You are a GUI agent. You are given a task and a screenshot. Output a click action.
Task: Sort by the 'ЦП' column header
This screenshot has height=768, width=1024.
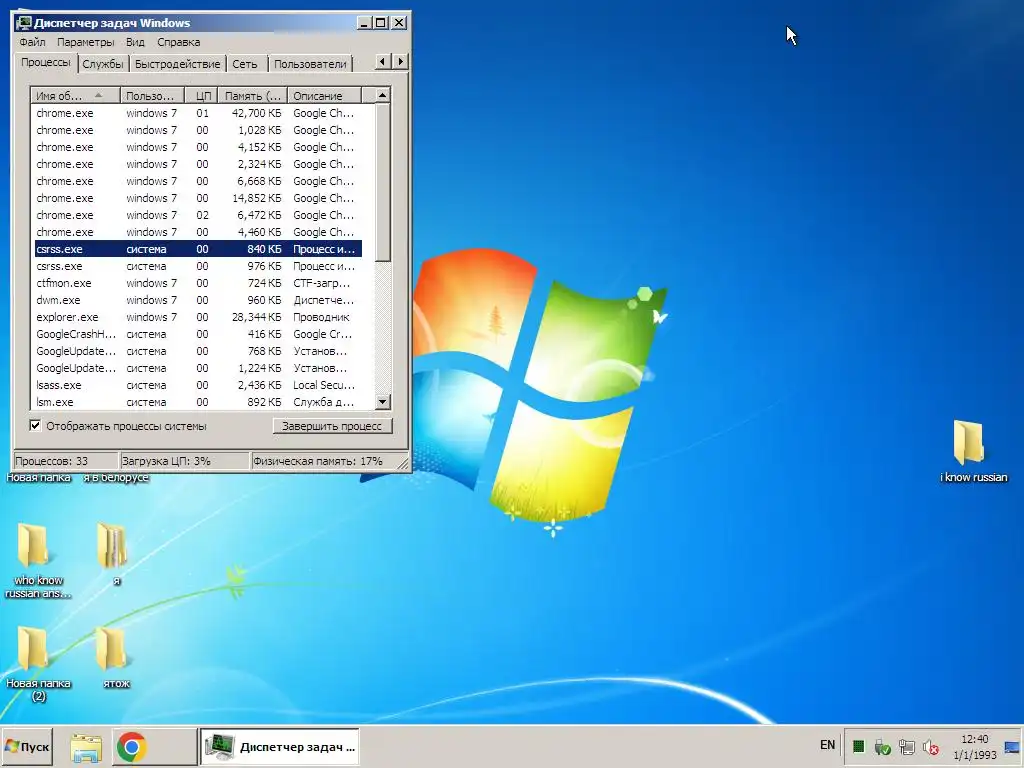click(x=202, y=96)
